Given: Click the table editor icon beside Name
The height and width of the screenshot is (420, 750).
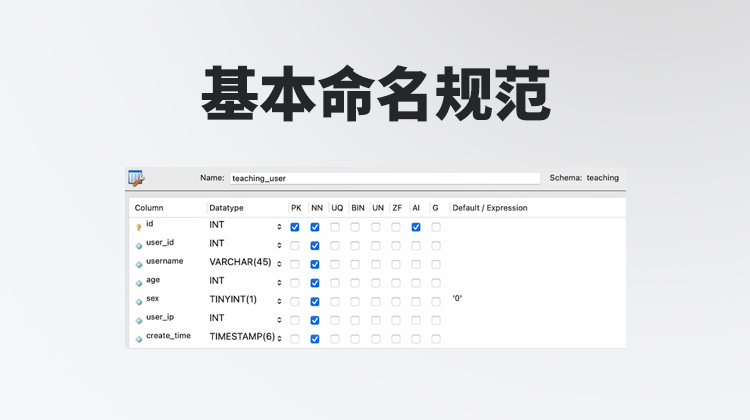Looking at the screenshot, I should [x=137, y=178].
